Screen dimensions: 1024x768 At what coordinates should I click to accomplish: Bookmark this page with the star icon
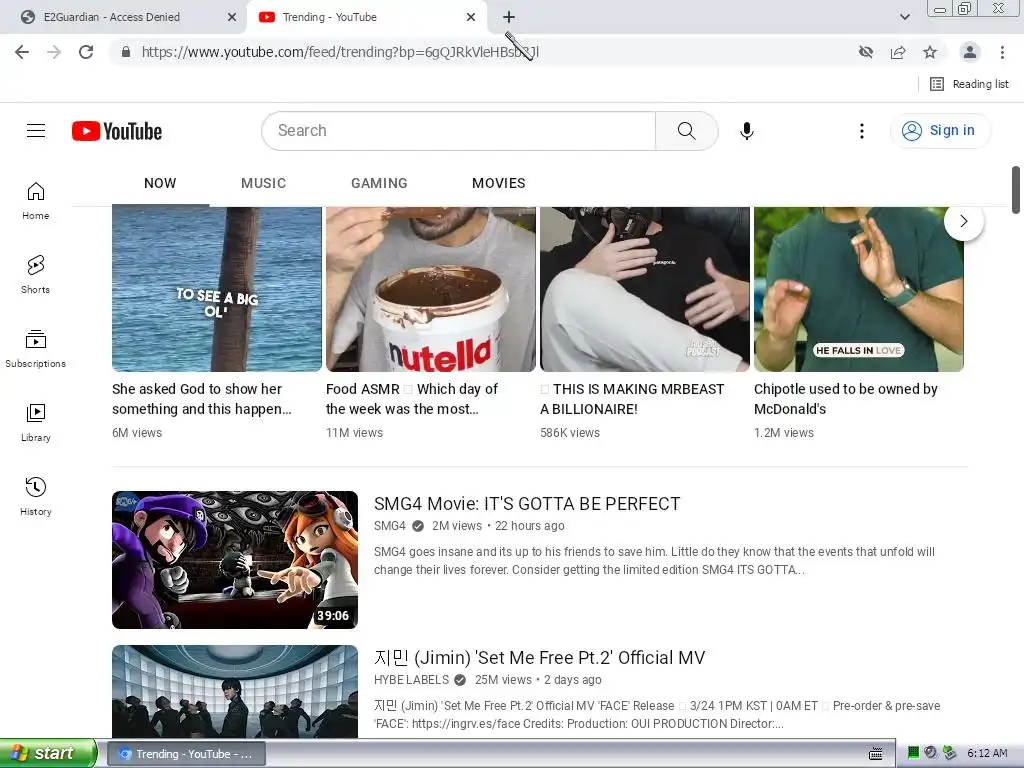tap(930, 52)
